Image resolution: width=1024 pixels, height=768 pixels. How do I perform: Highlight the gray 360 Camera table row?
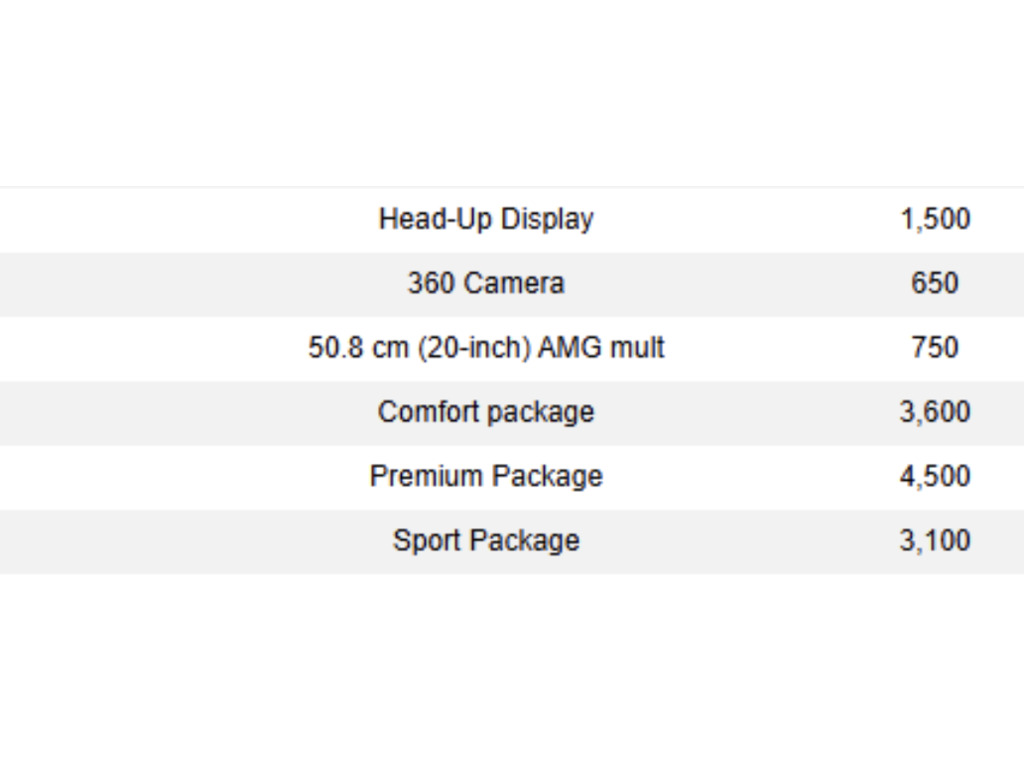click(512, 284)
